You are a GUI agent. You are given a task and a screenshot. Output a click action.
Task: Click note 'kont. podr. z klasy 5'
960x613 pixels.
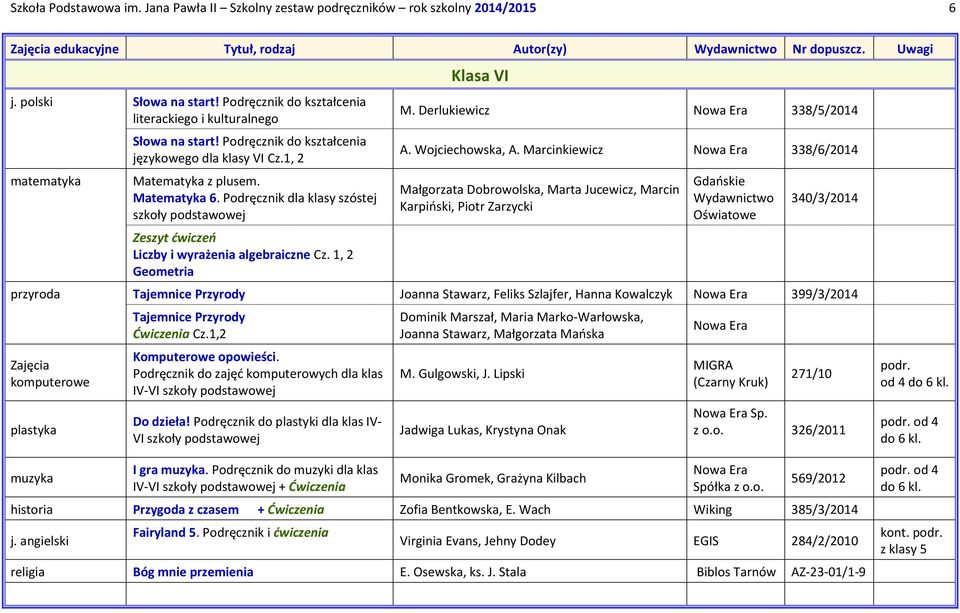pyautogui.click(x=911, y=541)
